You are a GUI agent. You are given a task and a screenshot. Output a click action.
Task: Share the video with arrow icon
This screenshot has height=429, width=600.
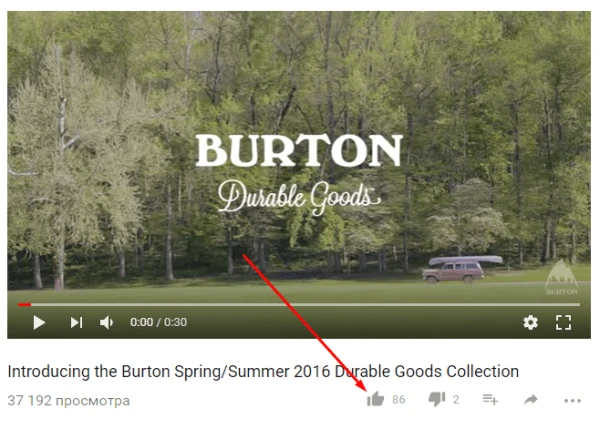tap(531, 400)
